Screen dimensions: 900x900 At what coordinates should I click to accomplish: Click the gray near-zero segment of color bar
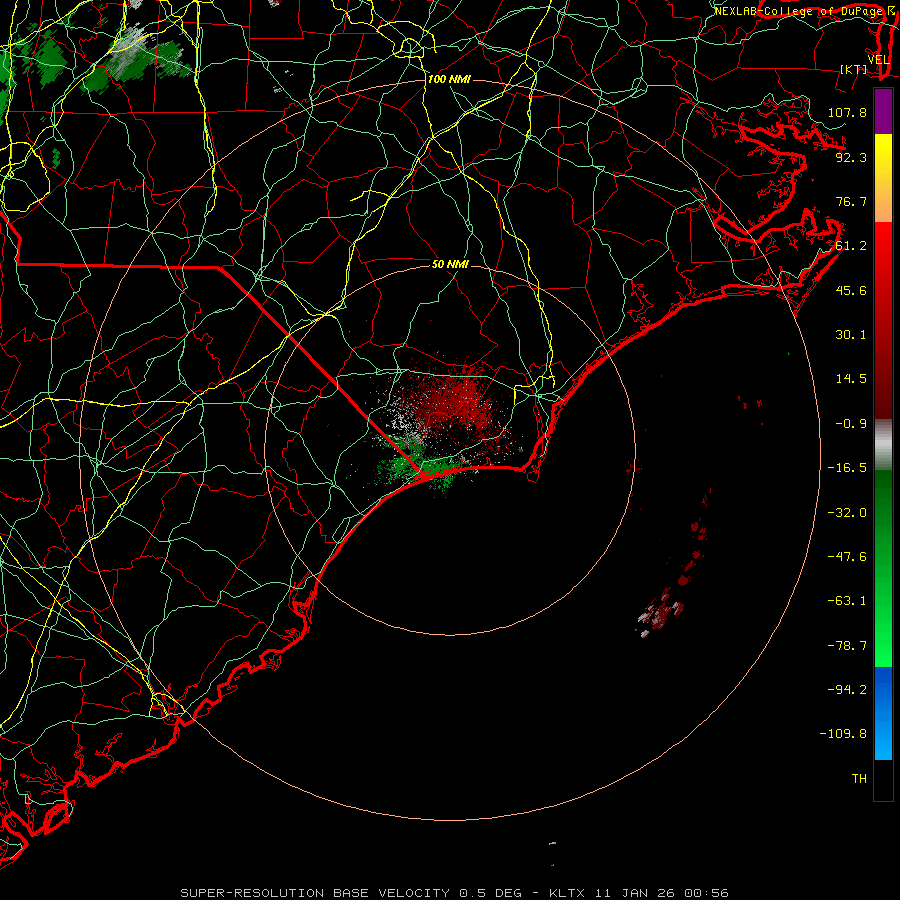click(x=883, y=445)
